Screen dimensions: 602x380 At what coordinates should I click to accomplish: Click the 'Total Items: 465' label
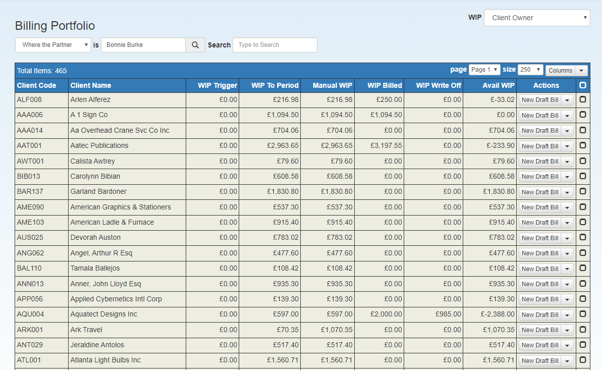point(42,71)
